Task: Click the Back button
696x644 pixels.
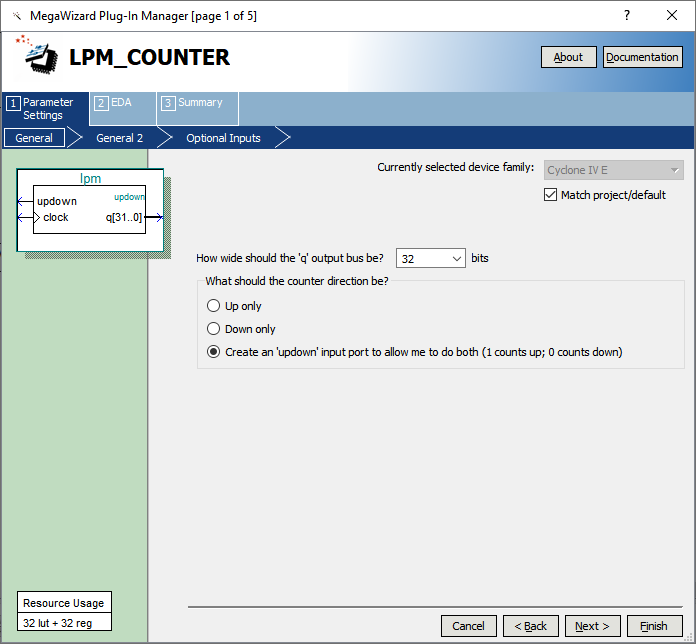Action: [531, 626]
